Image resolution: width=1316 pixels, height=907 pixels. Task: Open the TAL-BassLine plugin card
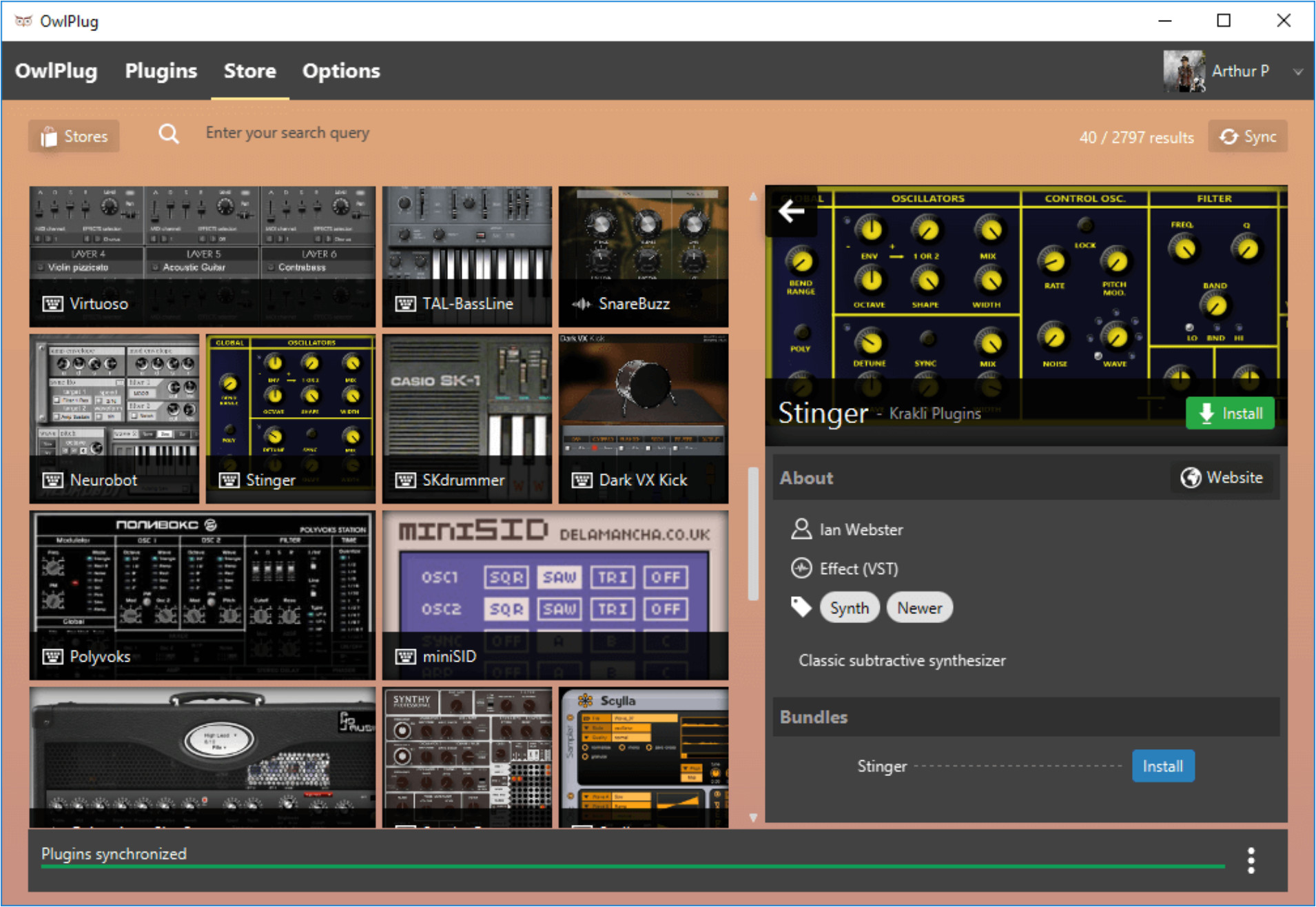(x=467, y=256)
